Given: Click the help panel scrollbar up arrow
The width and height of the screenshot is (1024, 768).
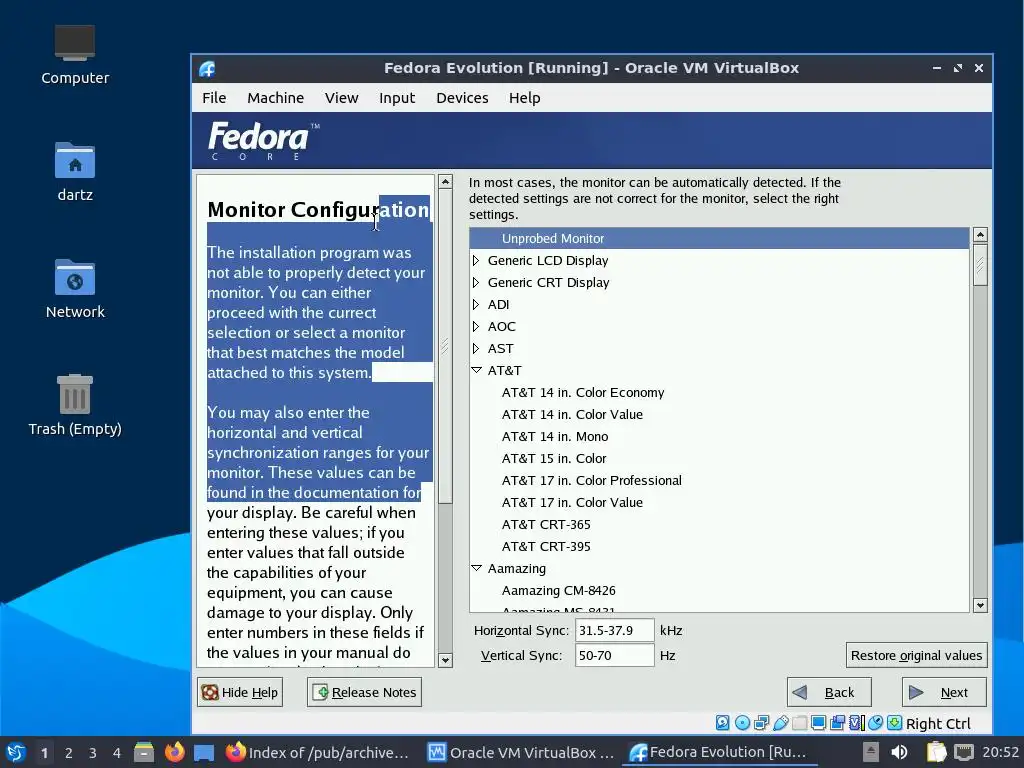Looking at the screenshot, I should coord(445,182).
